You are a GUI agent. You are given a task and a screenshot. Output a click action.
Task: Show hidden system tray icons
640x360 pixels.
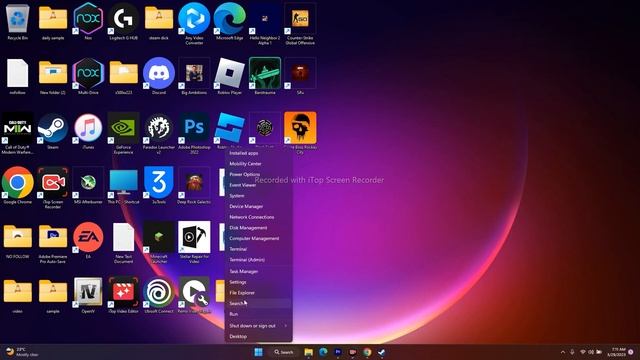tap(563, 352)
